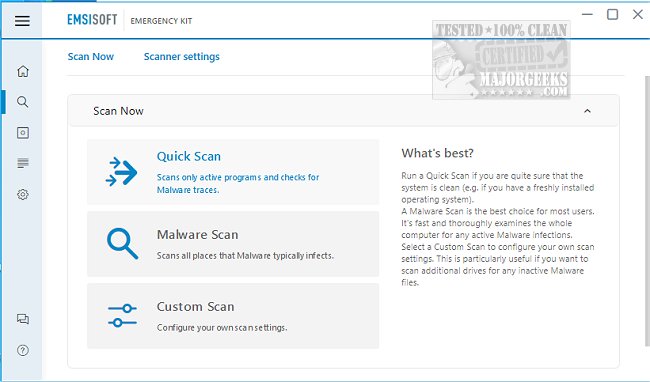Image resolution: width=650 pixels, height=382 pixels.
Task: Start a Quick Scan
Action: [x=233, y=172]
